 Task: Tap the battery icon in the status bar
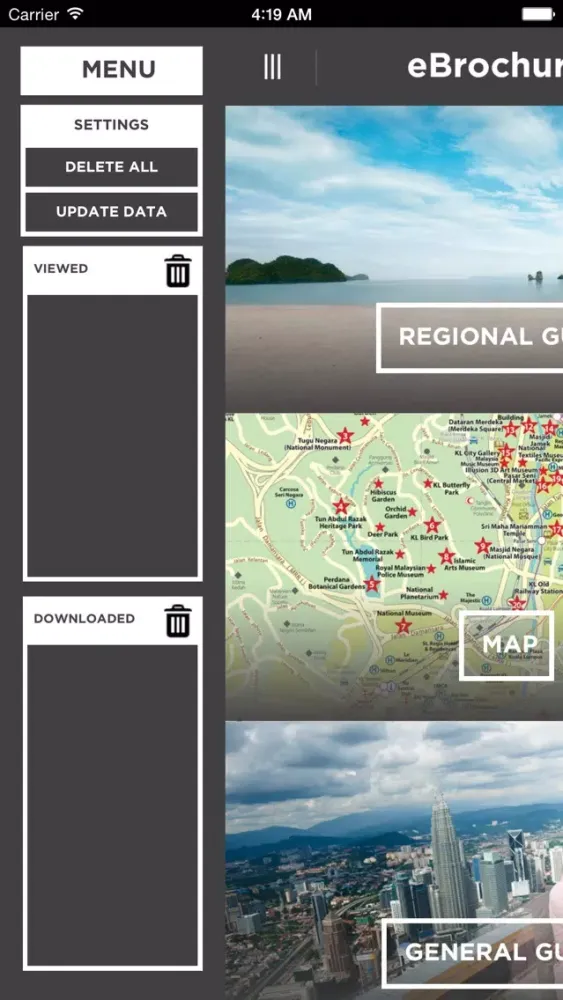point(539,13)
